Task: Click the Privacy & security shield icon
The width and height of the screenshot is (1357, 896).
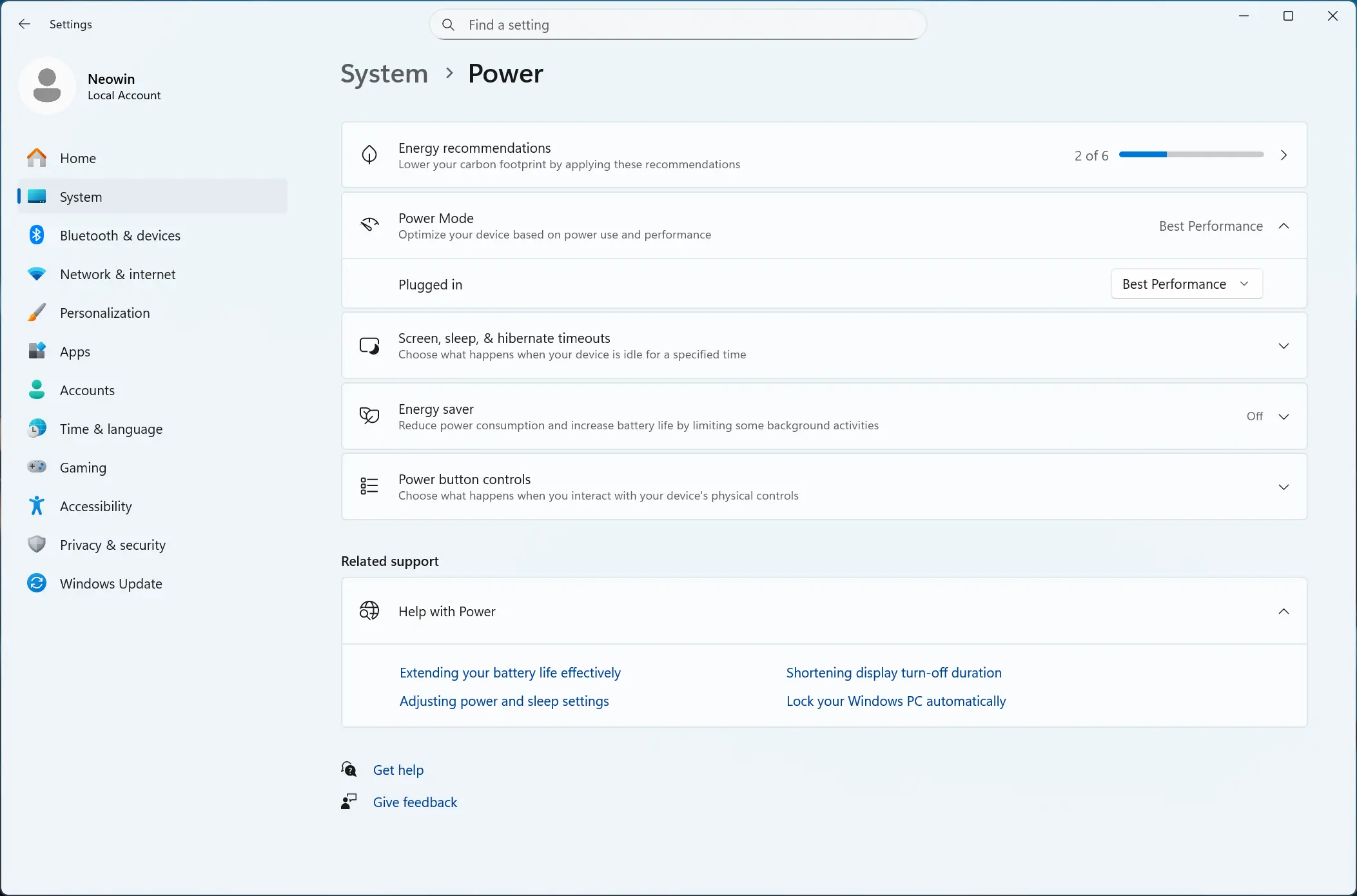Action: pos(37,545)
